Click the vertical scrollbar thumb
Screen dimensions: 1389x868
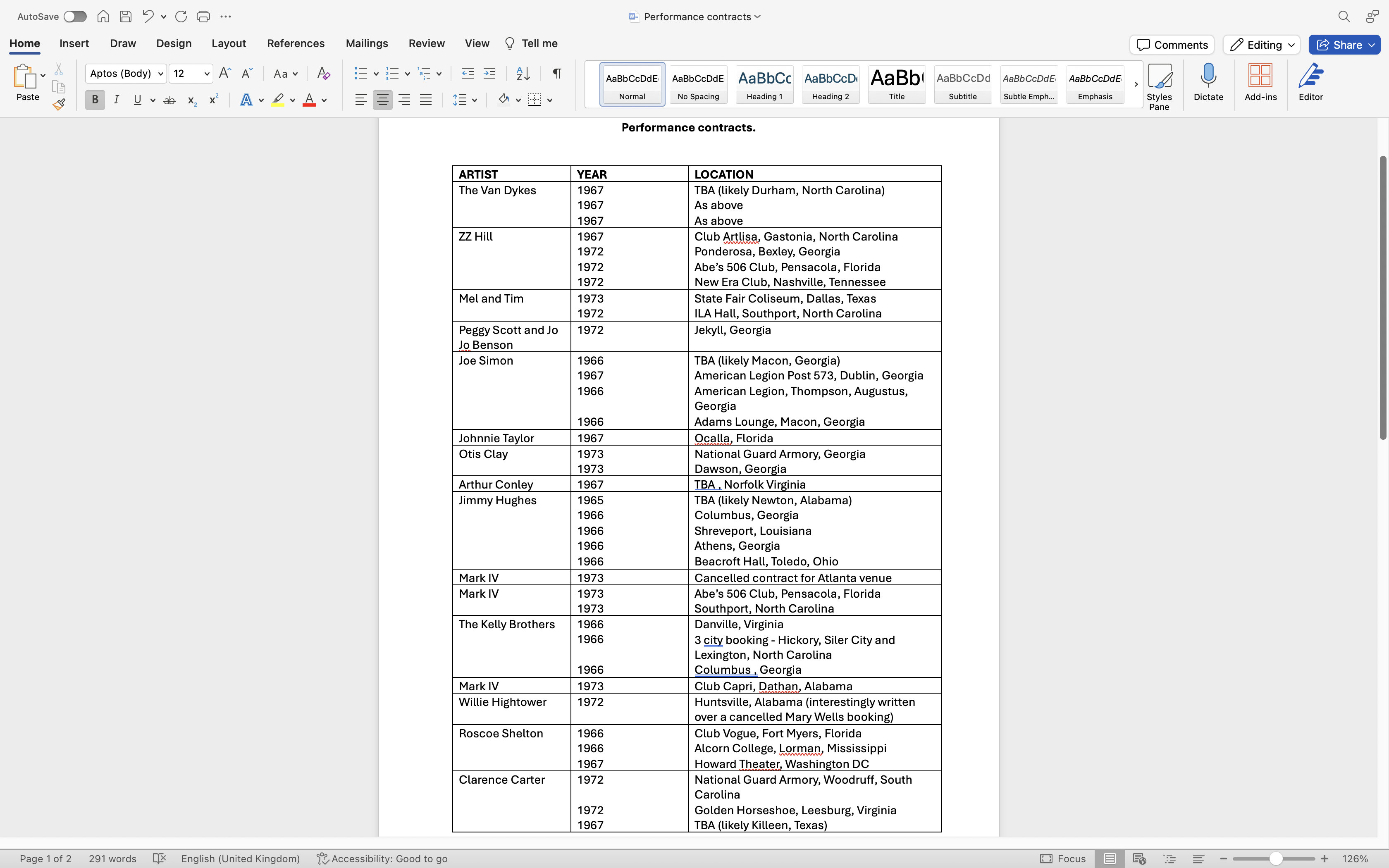pyautogui.click(x=1383, y=297)
